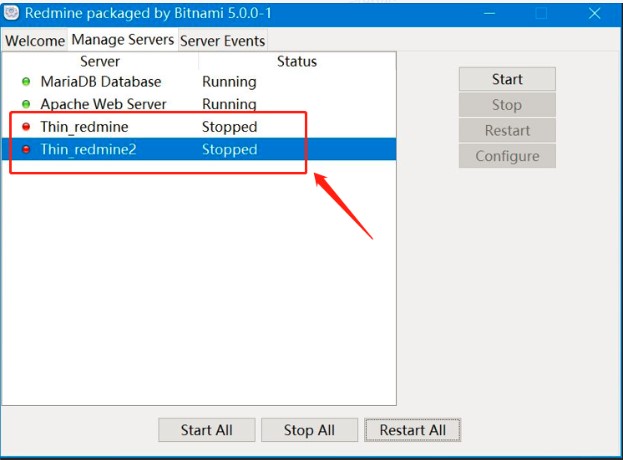Maximize the Redmine manager window

click(541, 14)
